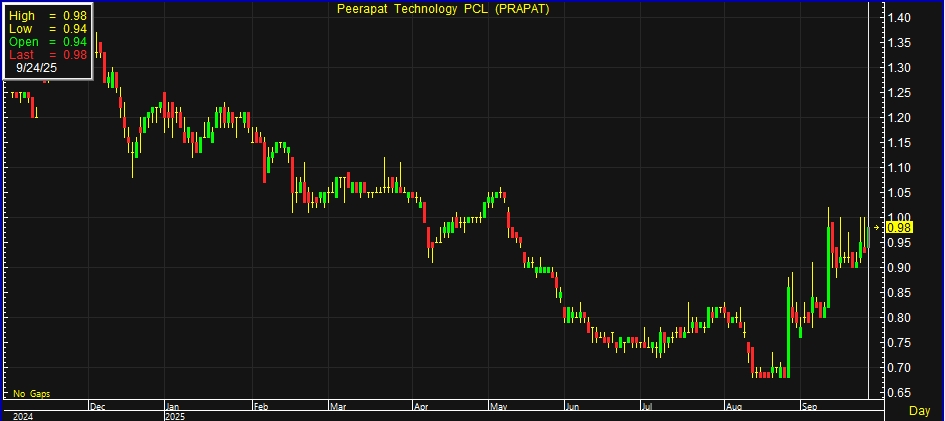Click the 1.35 price axis label
This screenshot has width=945, height=421.
(x=900, y=43)
